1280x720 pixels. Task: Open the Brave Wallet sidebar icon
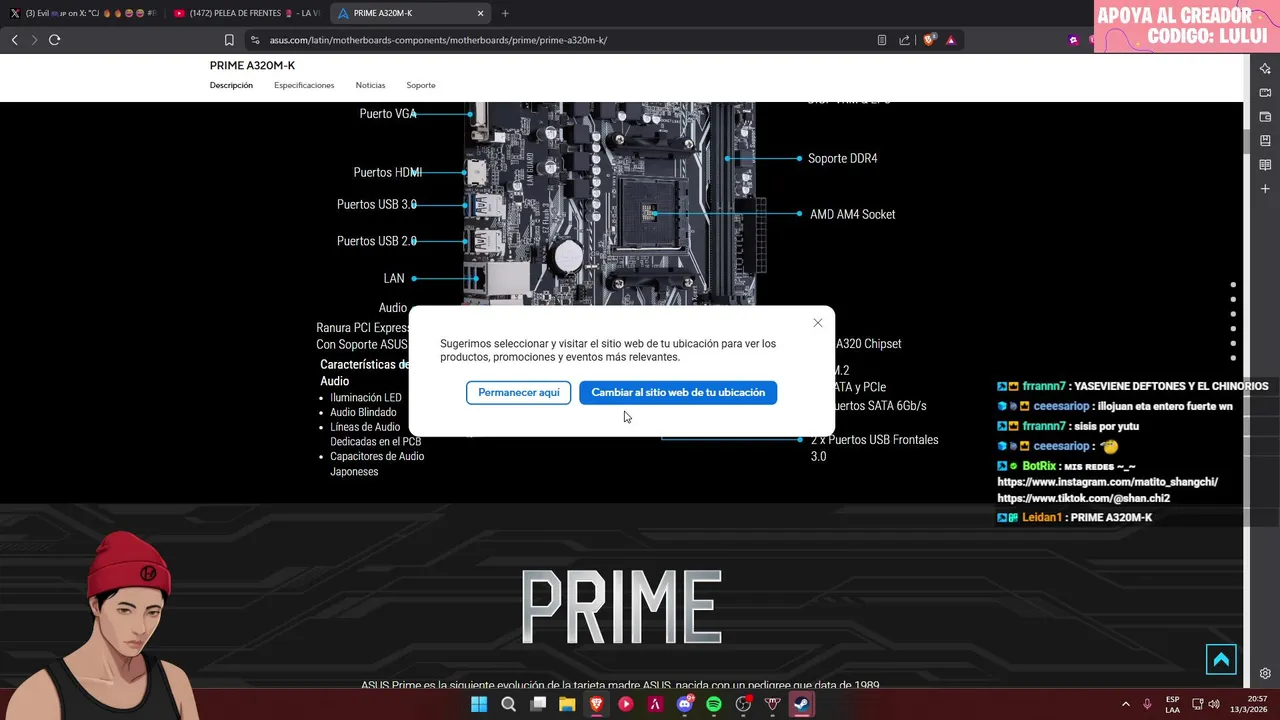click(x=1265, y=117)
